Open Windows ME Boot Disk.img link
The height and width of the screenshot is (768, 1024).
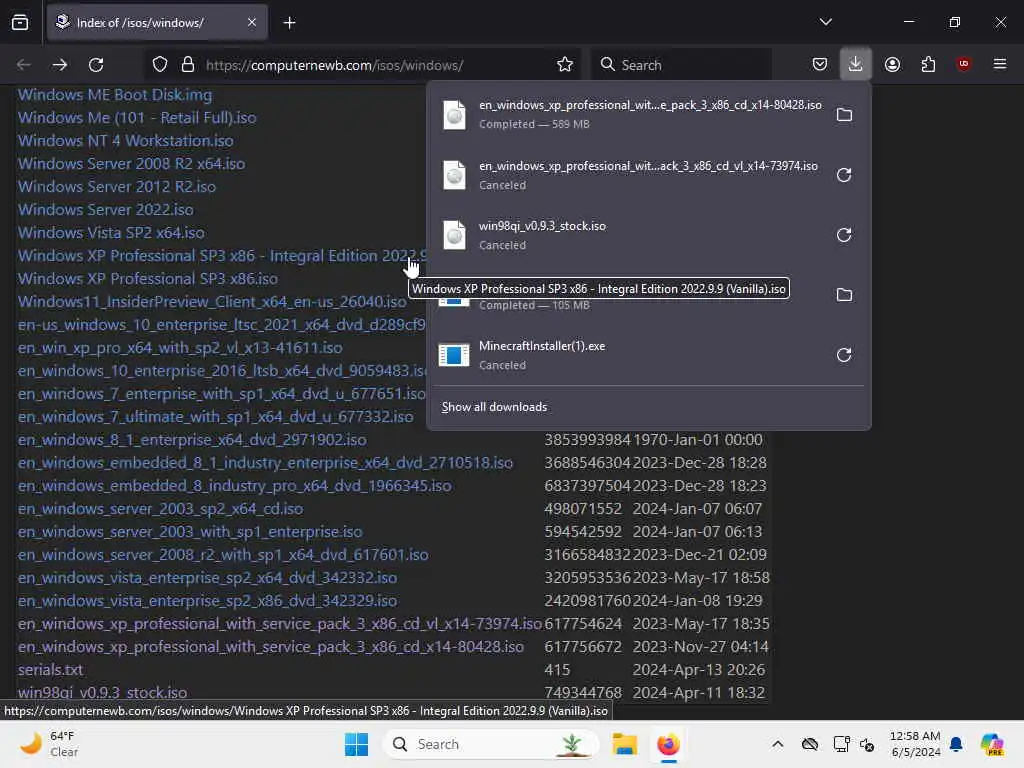115,95
